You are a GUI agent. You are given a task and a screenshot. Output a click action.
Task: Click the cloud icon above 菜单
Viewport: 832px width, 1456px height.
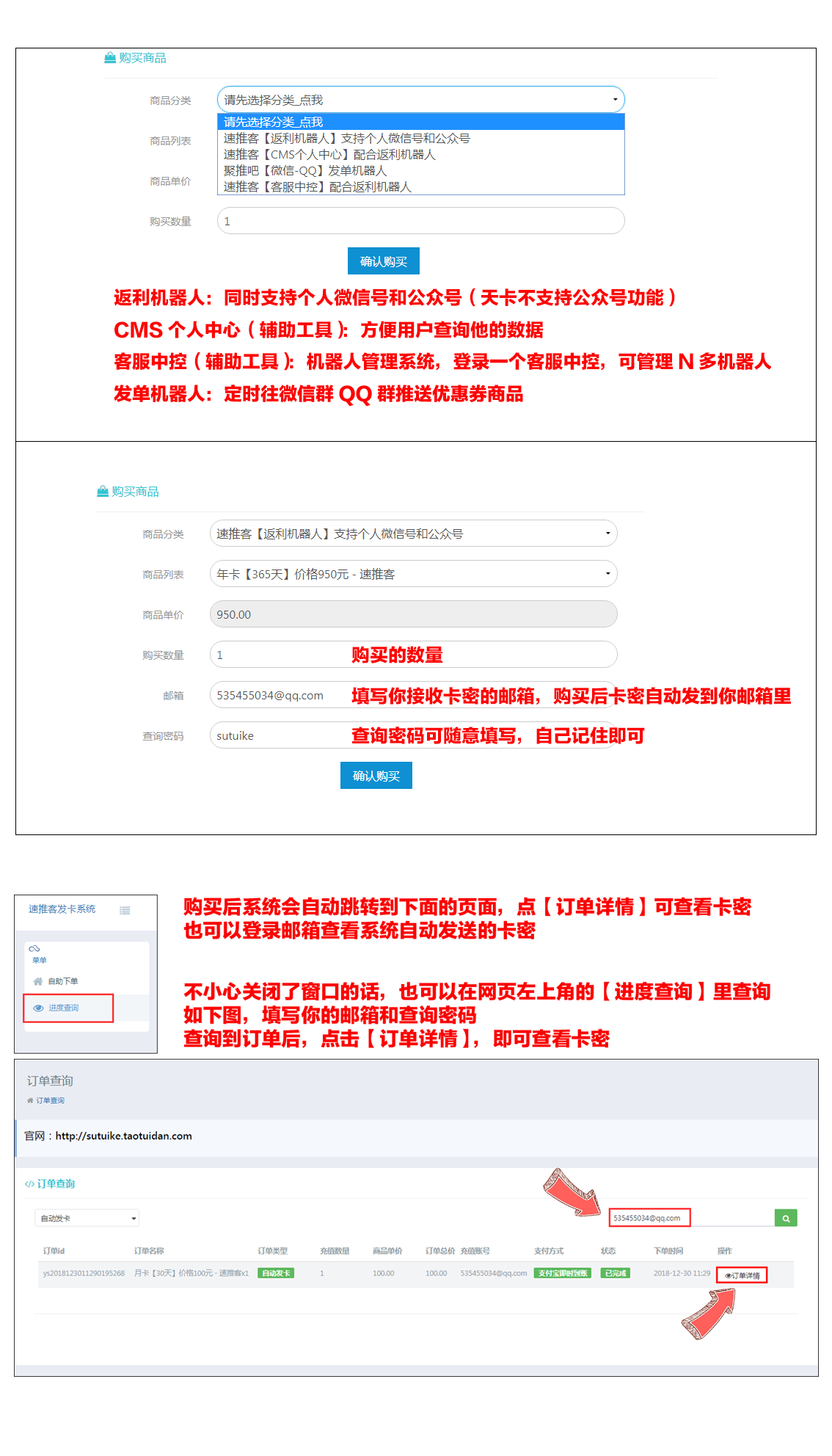(x=34, y=949)
